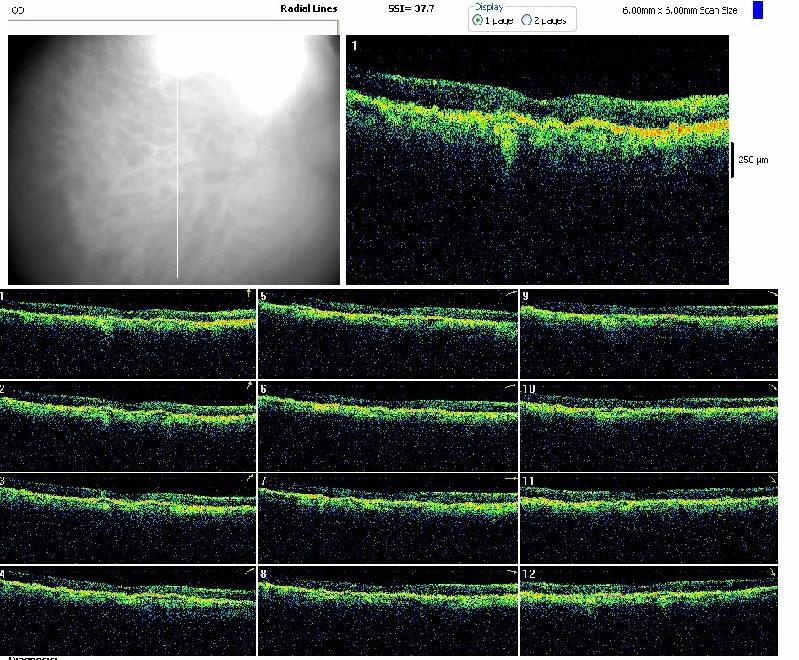The image size is (799, 660).
Task: Click the scan direction arrow on thumbnail 1
Action: [x=249, y=294]
